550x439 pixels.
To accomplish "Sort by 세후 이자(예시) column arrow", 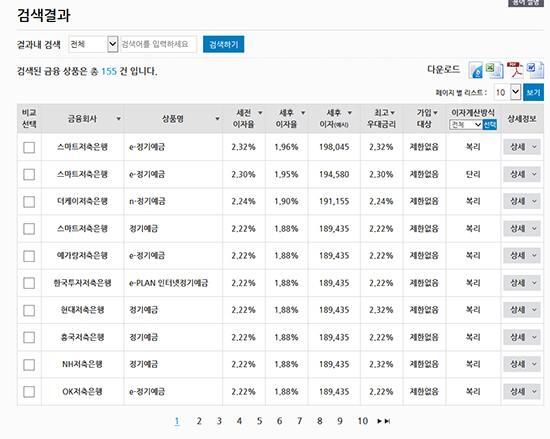I will coord(350,113).
